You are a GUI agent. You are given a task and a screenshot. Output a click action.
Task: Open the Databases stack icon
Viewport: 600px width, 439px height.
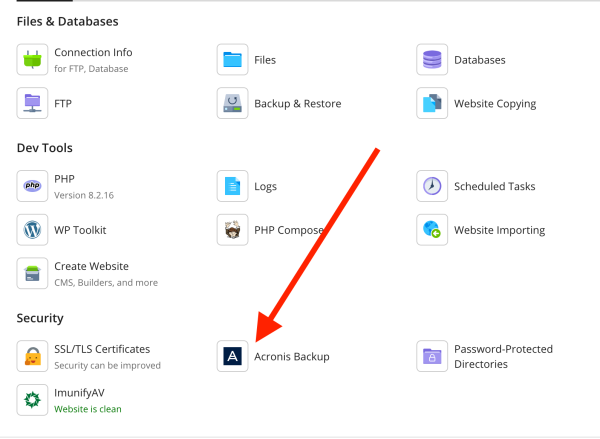click(432, 59)
